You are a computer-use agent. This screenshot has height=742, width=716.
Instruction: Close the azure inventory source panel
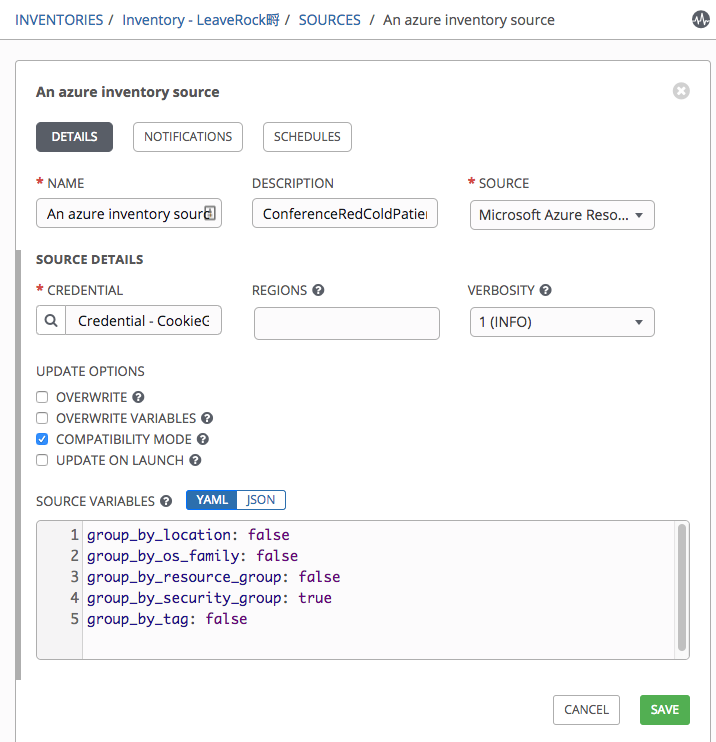[x=681, y=91]
